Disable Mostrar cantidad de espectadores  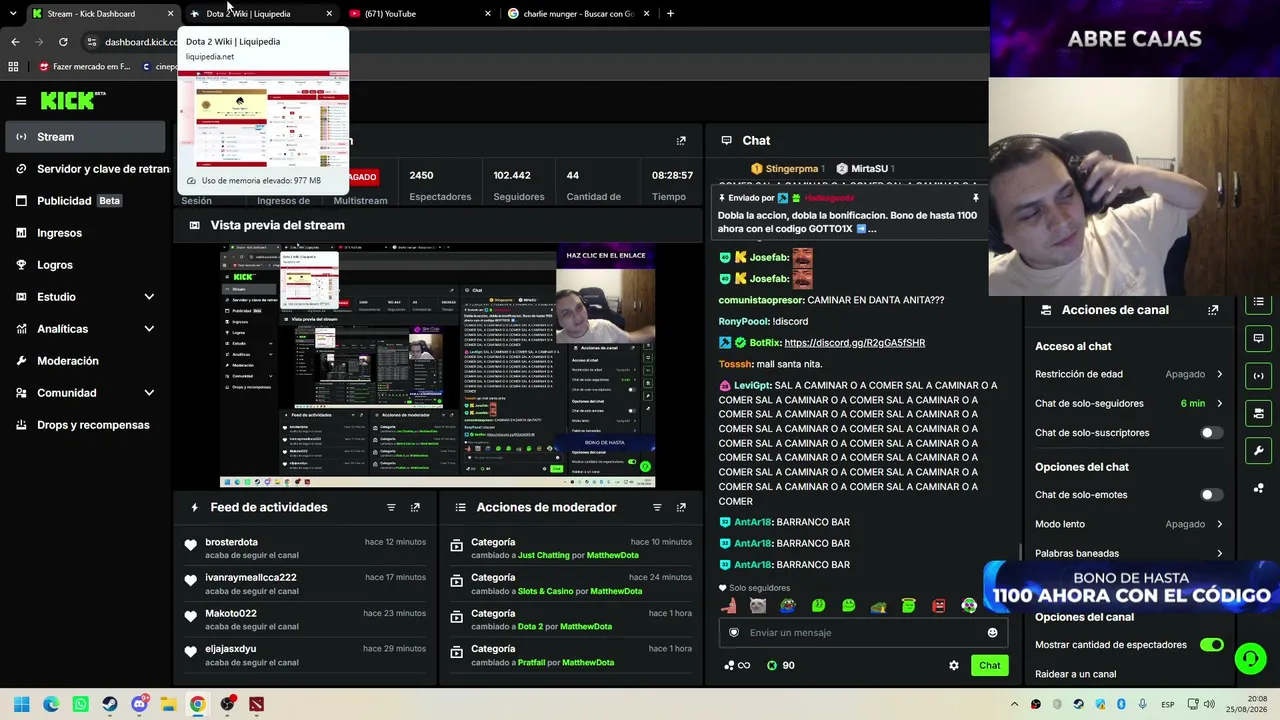coord(1211,645)
